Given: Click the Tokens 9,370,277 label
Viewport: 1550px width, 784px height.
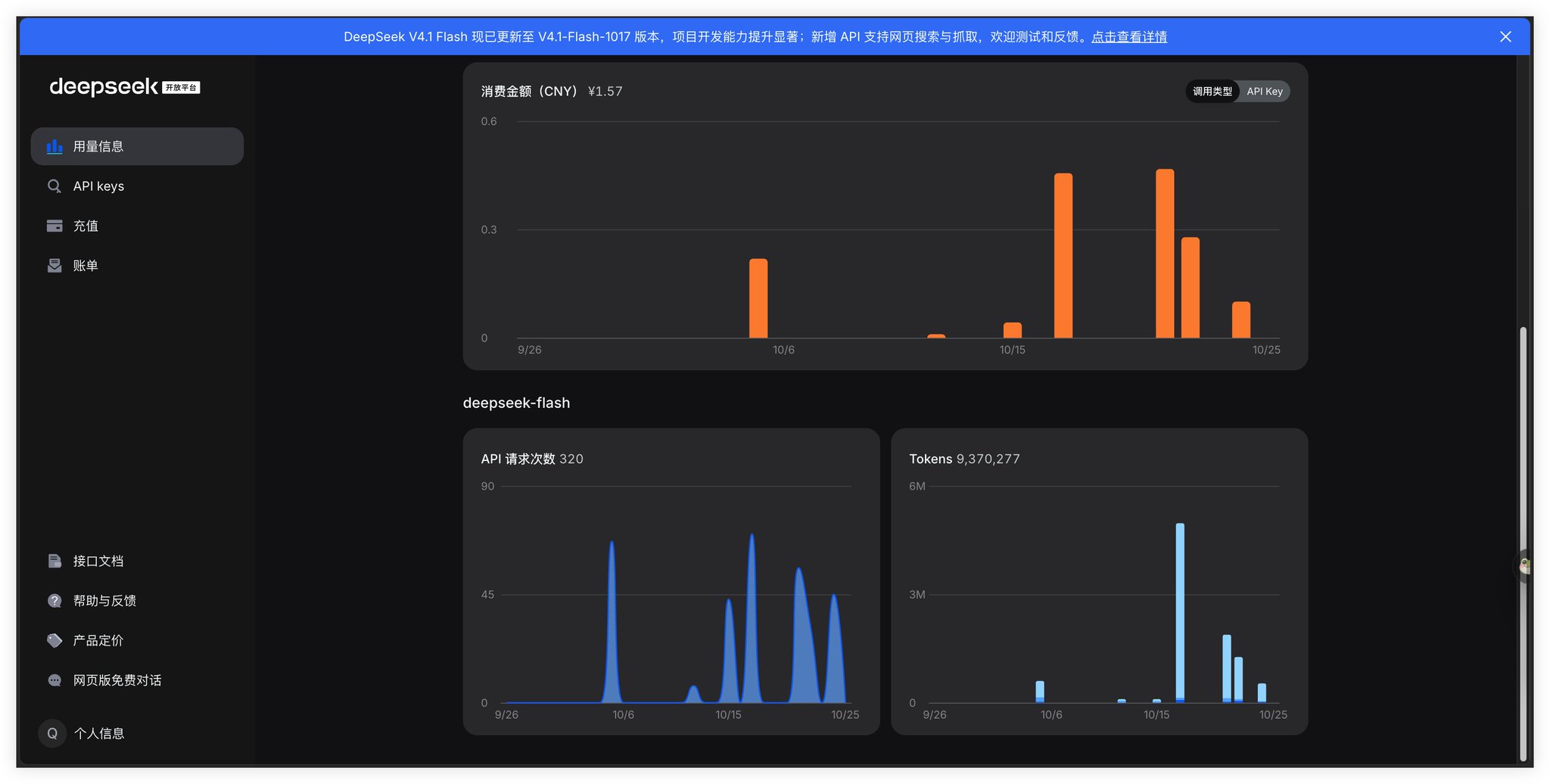Looking at the screenshot, I should coord(964,459).
